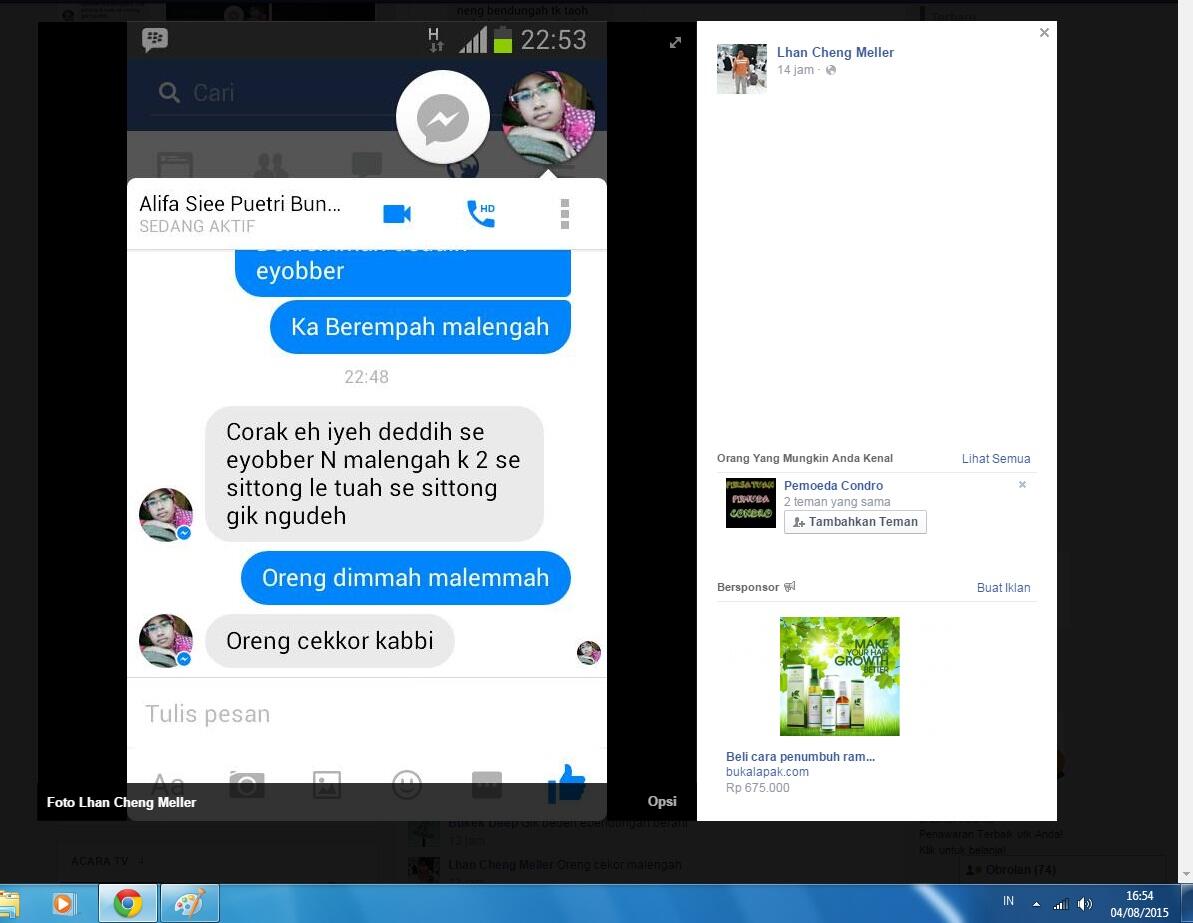Click '2 teman yang sama' text

837,502
